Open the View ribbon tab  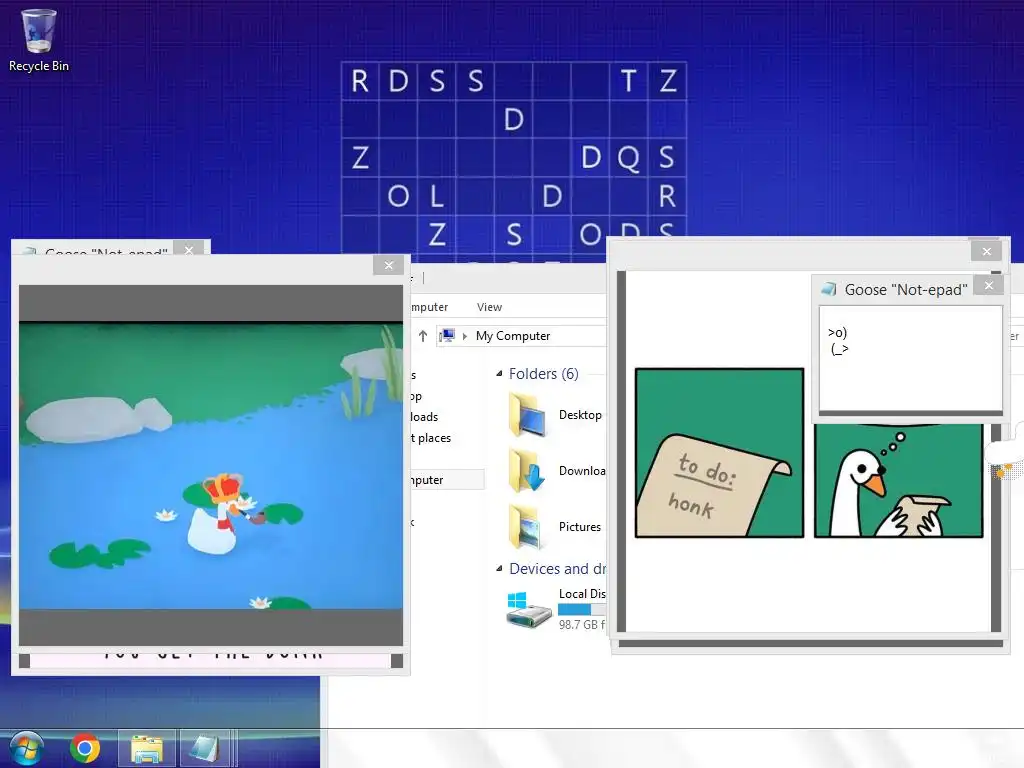[x=489, y=307]
